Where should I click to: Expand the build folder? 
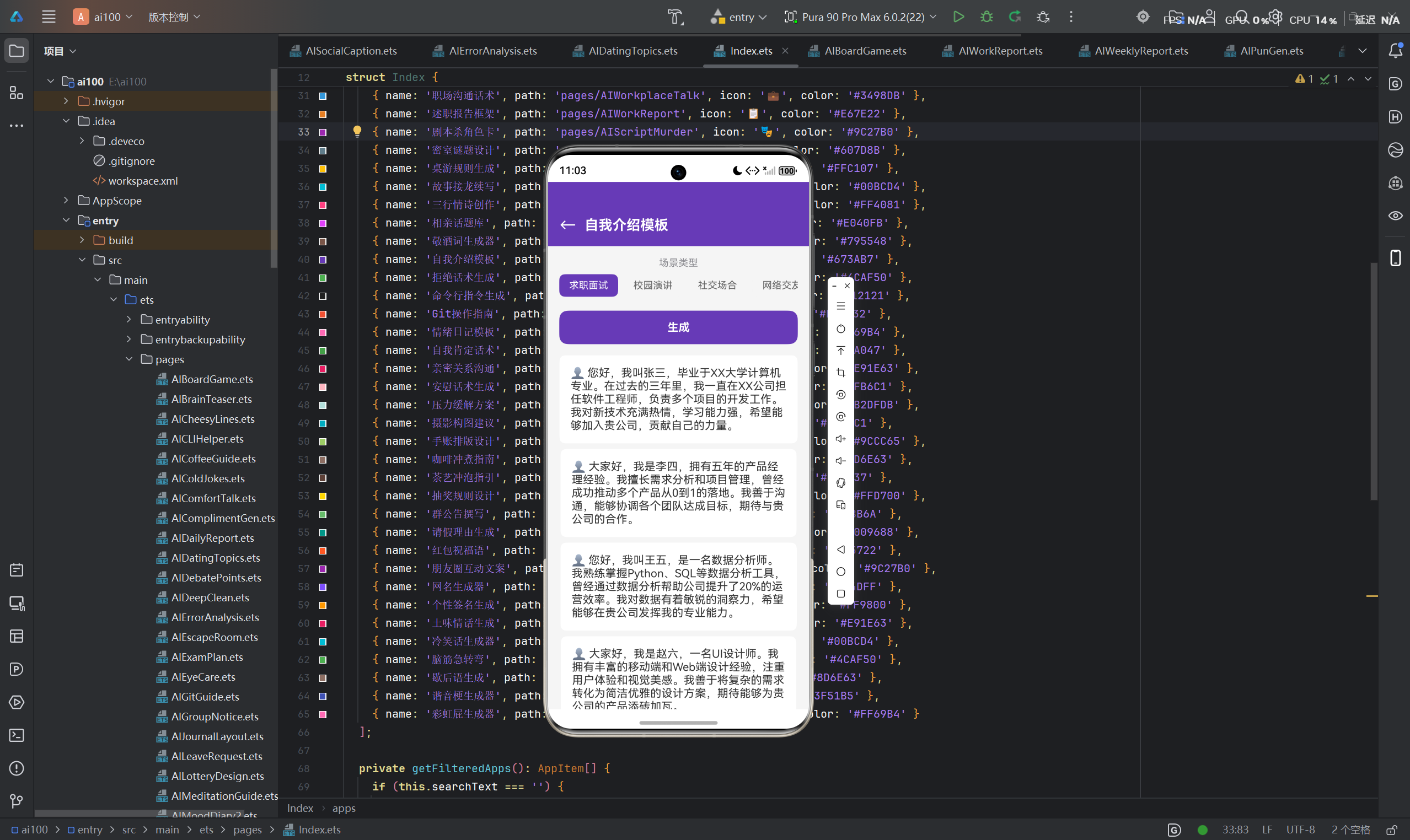[82, 240]
